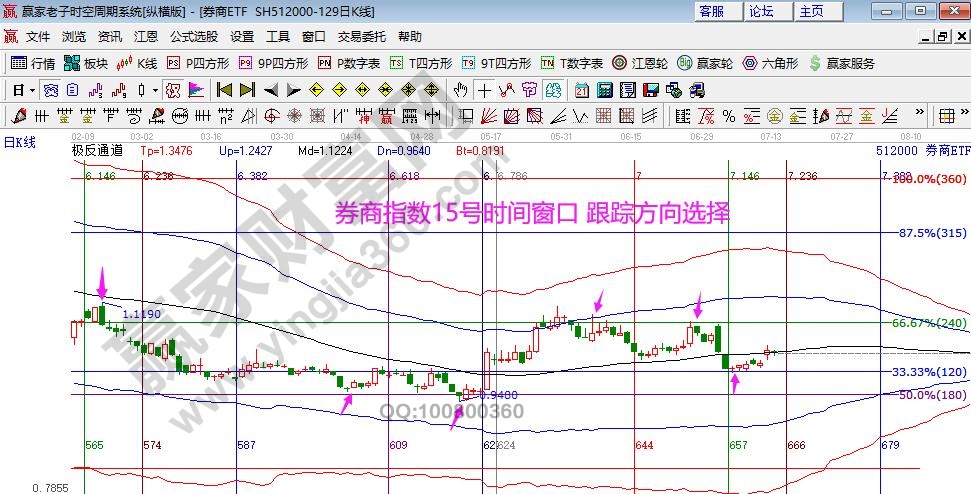This screenshot has width=971, height=494.
Task: Click the yellow diamond horizontal-compress icon
Action: pos(385,91)
